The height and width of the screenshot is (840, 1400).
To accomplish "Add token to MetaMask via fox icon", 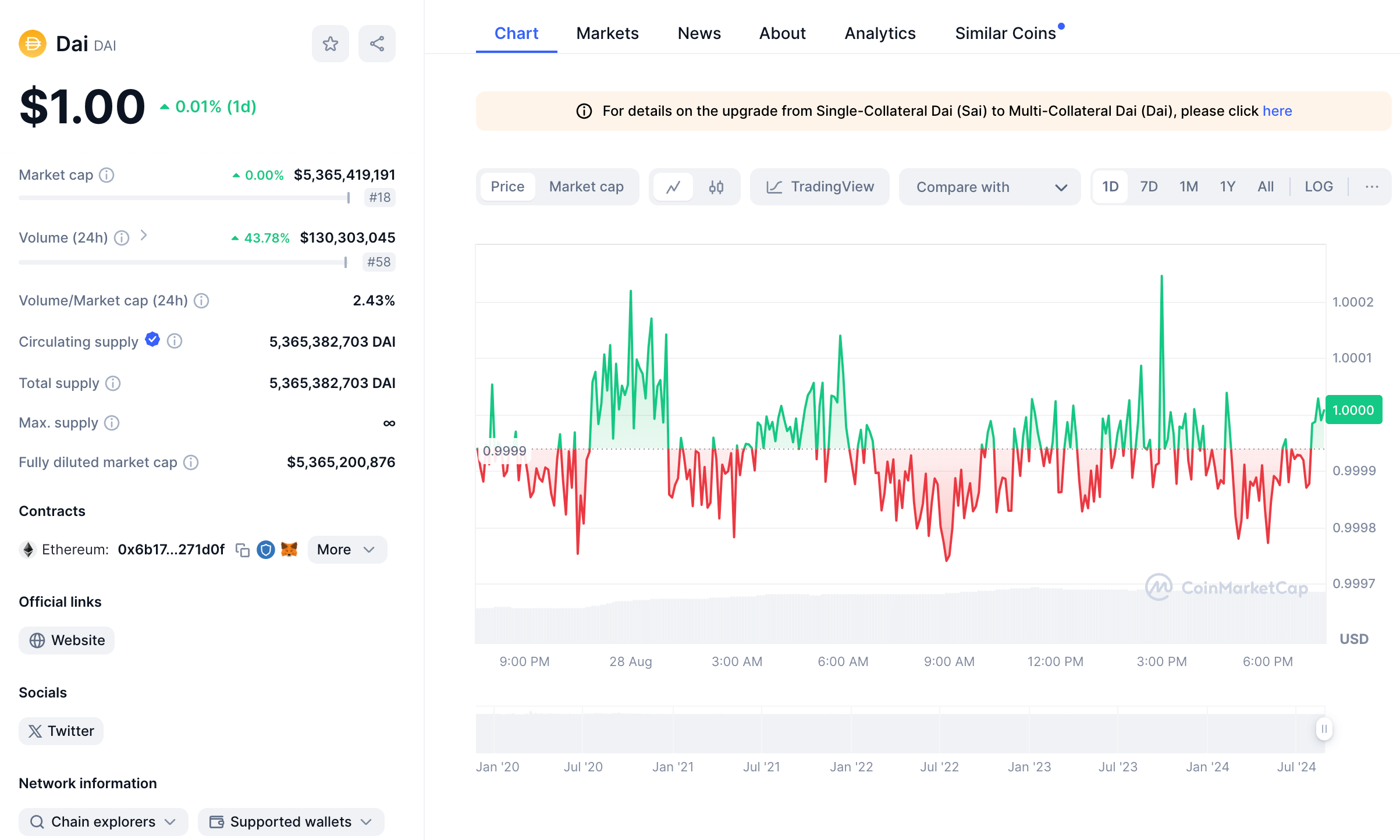I will coord(289,549).
